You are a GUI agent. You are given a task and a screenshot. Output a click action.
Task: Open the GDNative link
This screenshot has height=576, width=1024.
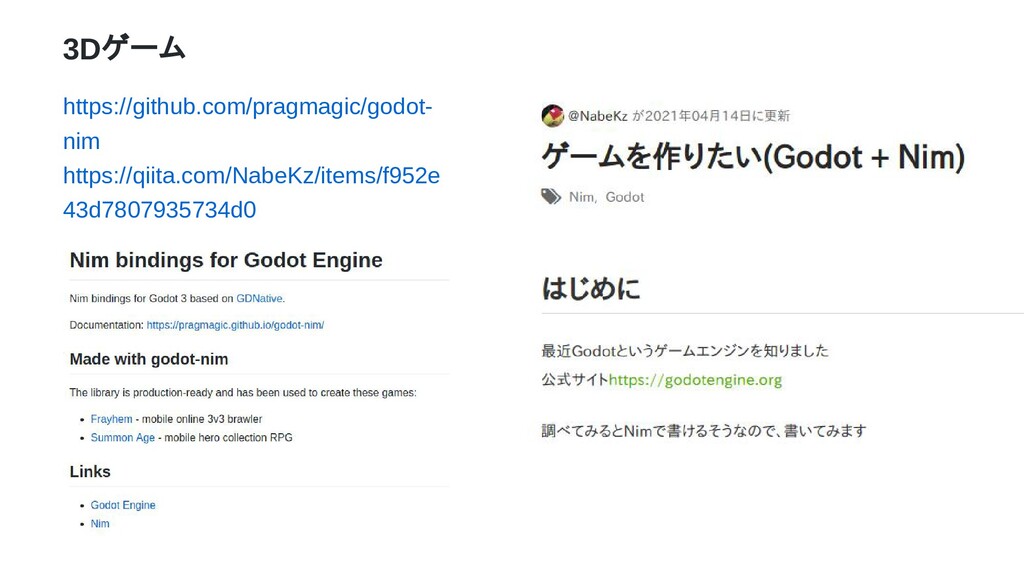point(259,298)
